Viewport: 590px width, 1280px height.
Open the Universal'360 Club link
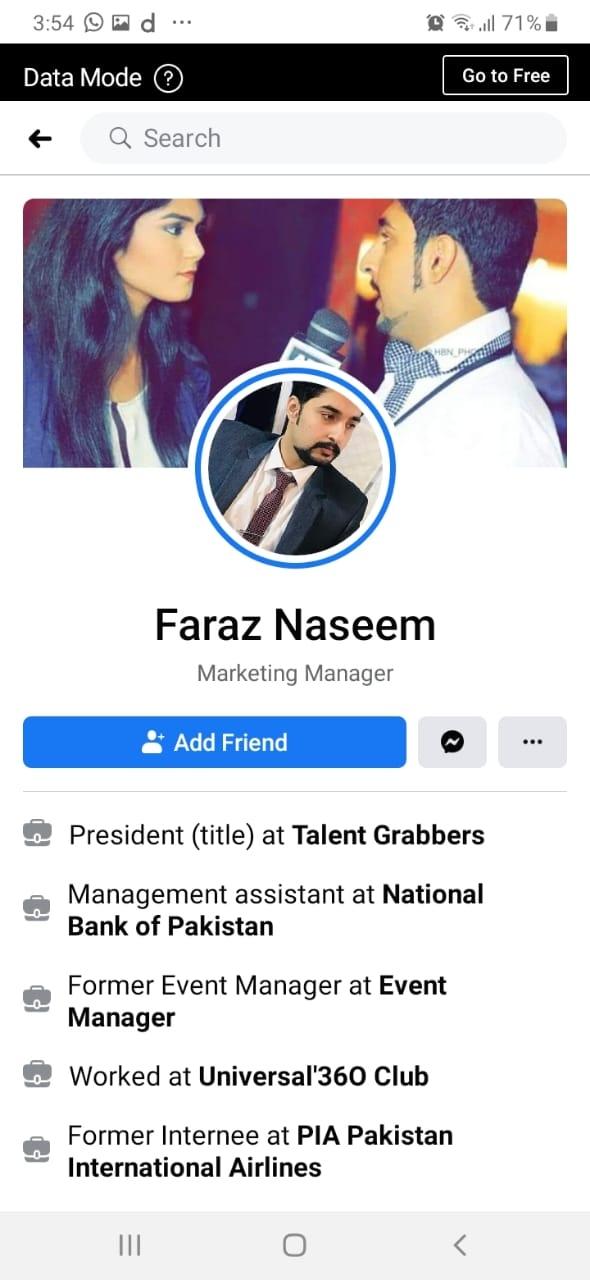tap(314, 1076)
